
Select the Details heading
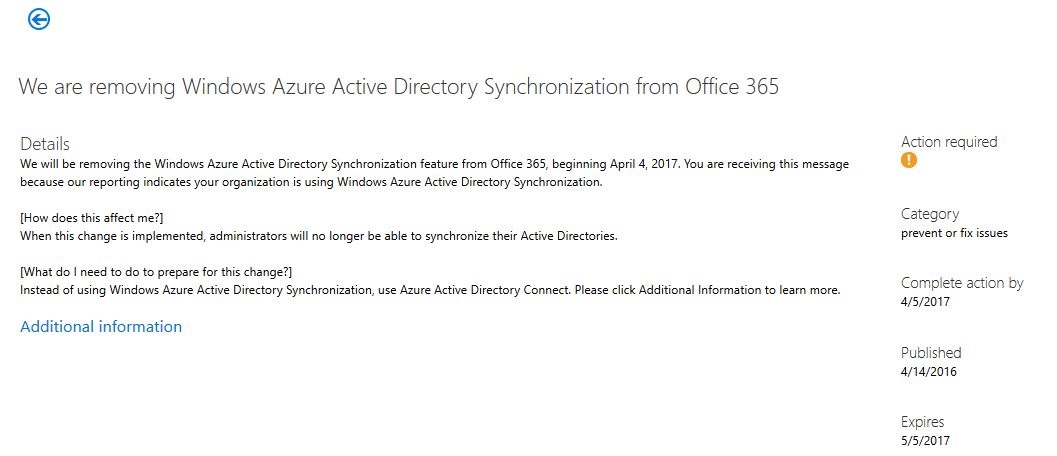click(45, 144)
